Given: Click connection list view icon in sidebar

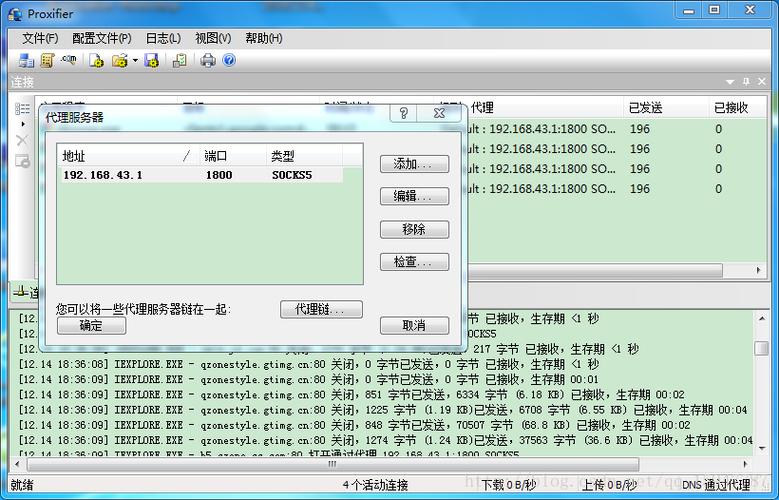Looking at the screenshot, I should 22,109.
